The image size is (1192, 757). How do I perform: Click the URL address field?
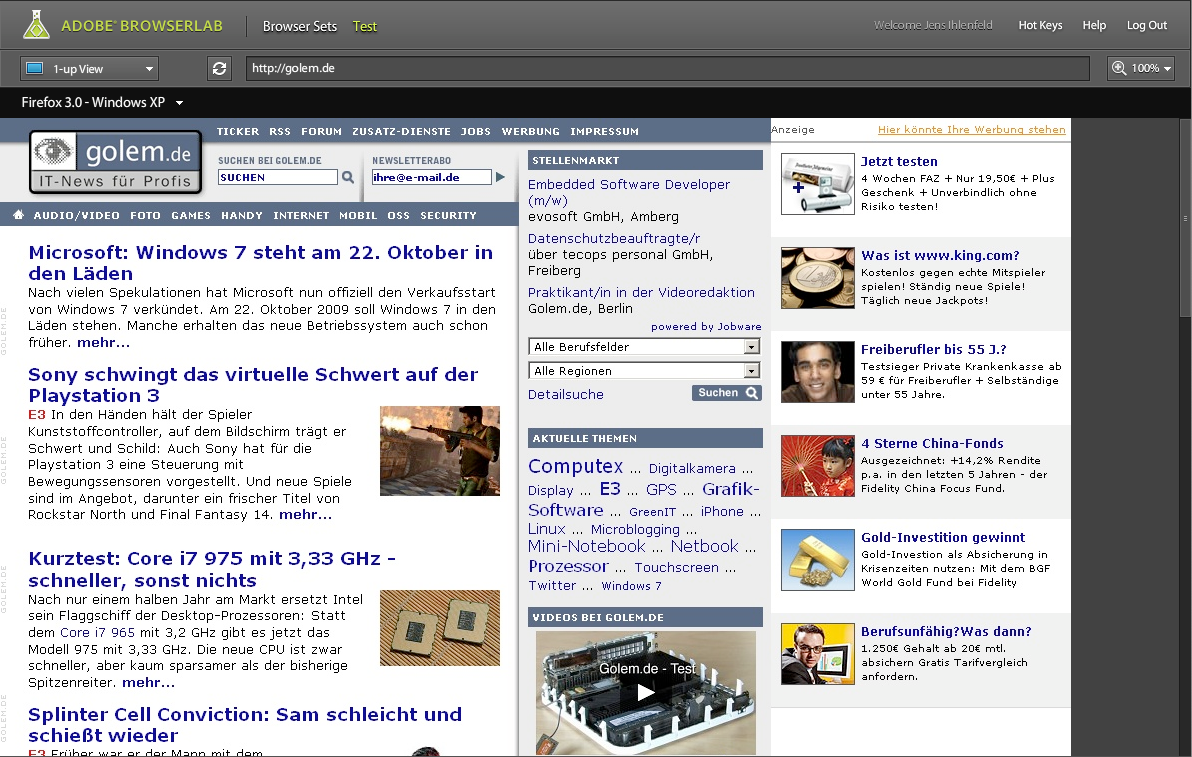tap(667, 68)
